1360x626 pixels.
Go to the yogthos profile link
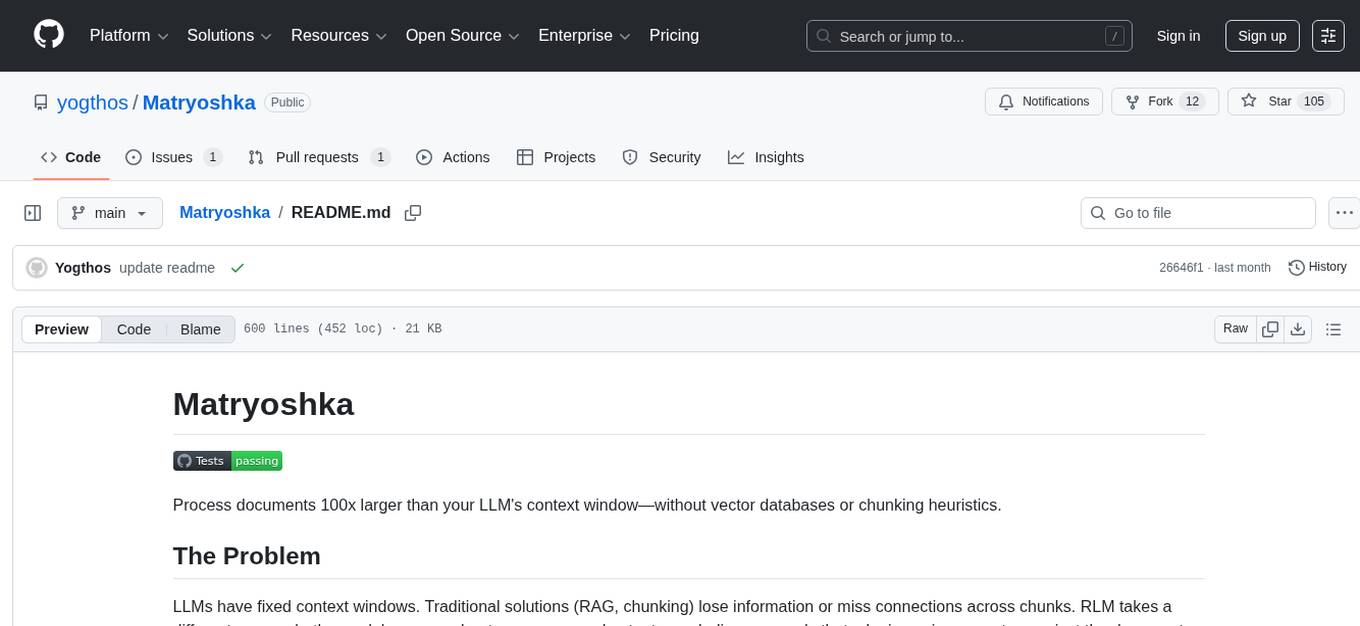pyautogui.click(x=92, y=102)
